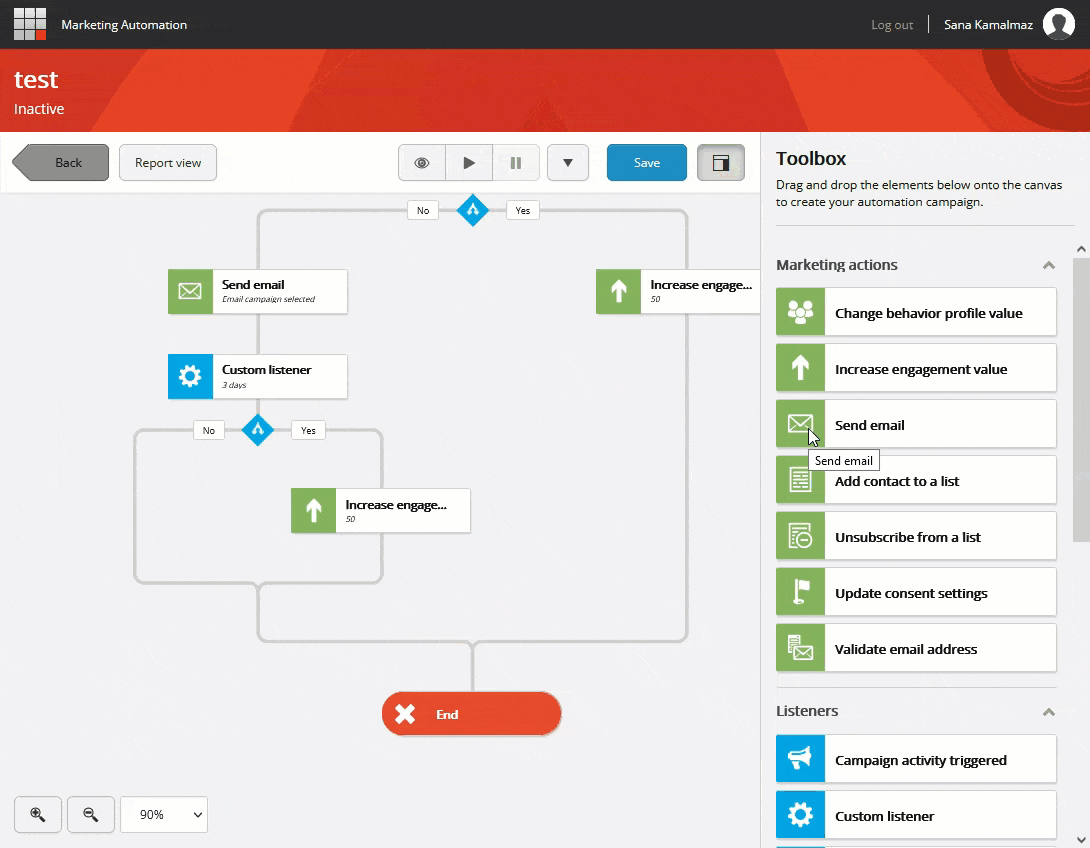The image size is (1090, 848).
Task: Save the automation campaign
Action: point(646,163)
